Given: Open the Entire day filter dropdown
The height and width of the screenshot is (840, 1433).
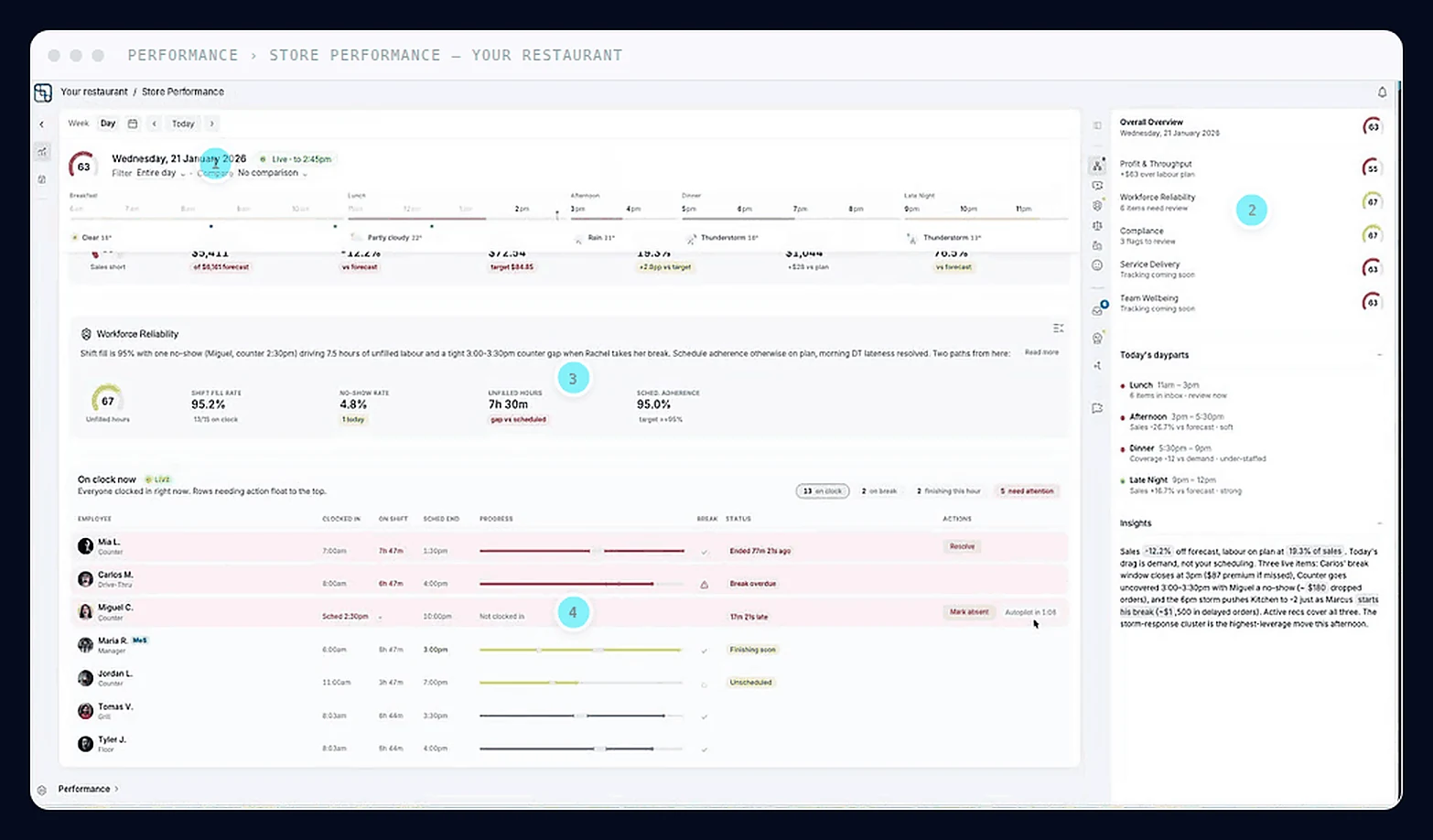Looking at the screenshot, I should pyautogui.click(x=161, y=173).
